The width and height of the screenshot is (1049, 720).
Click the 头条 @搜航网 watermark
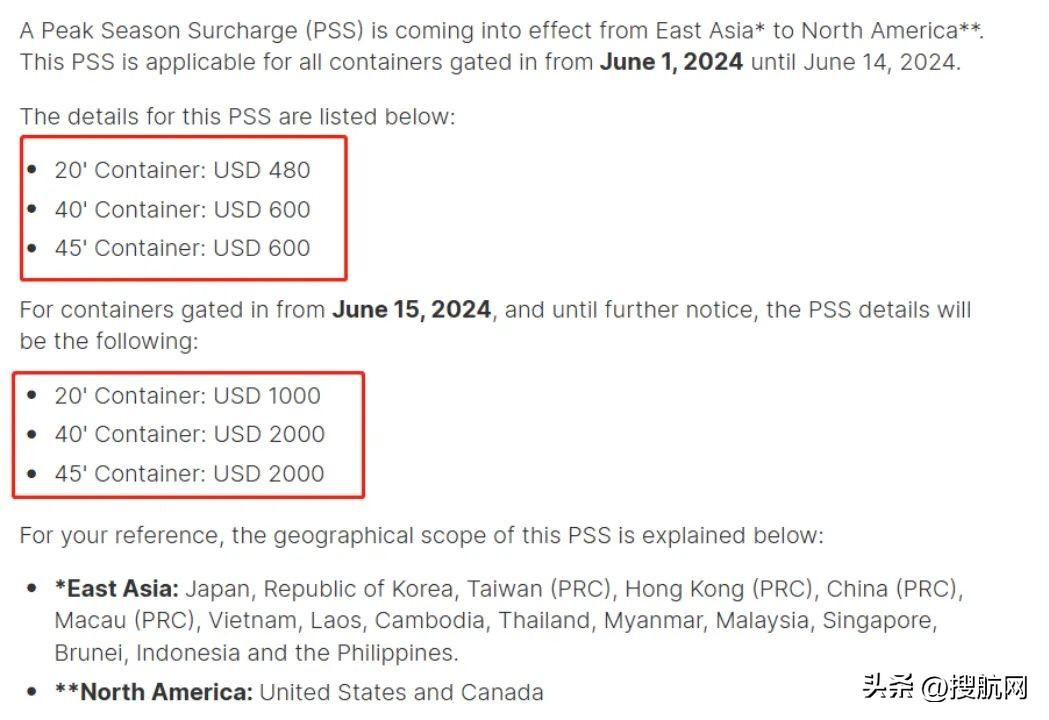tap(945, 687)
